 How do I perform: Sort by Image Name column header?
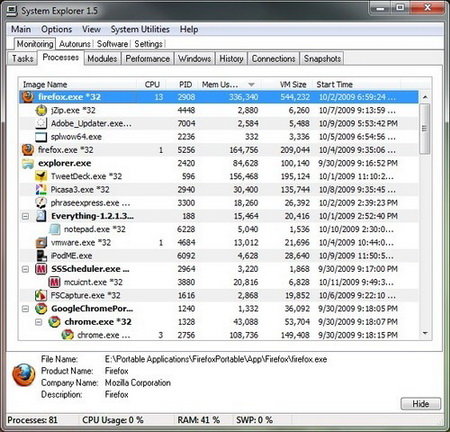pyautogui.click(x=78, y=84)
